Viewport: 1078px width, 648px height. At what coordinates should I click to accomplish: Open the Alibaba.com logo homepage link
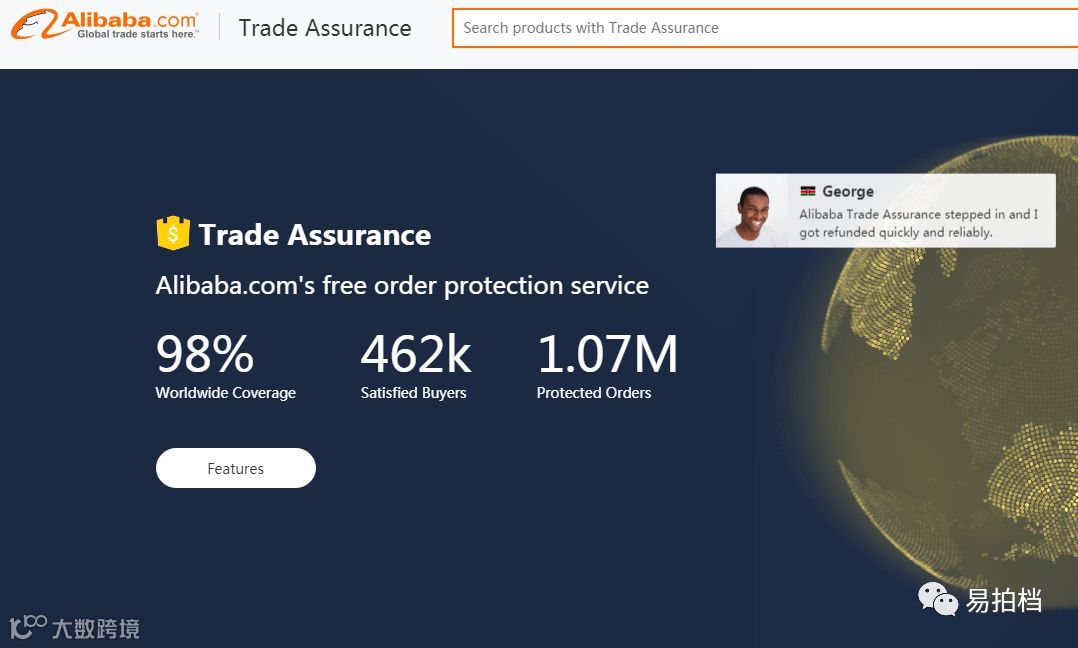coord(104,25)
